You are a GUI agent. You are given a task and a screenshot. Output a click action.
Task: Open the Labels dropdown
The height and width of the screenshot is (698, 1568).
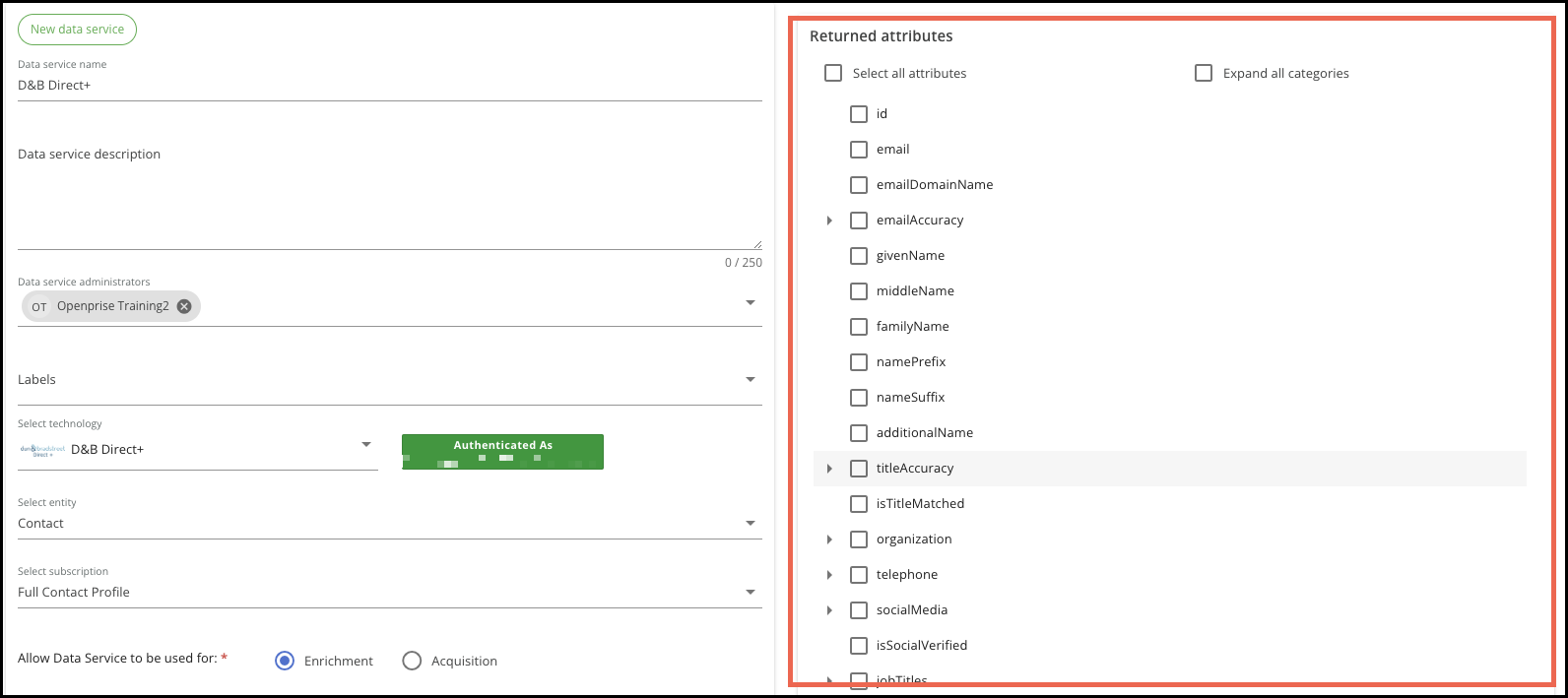(751, 380)
